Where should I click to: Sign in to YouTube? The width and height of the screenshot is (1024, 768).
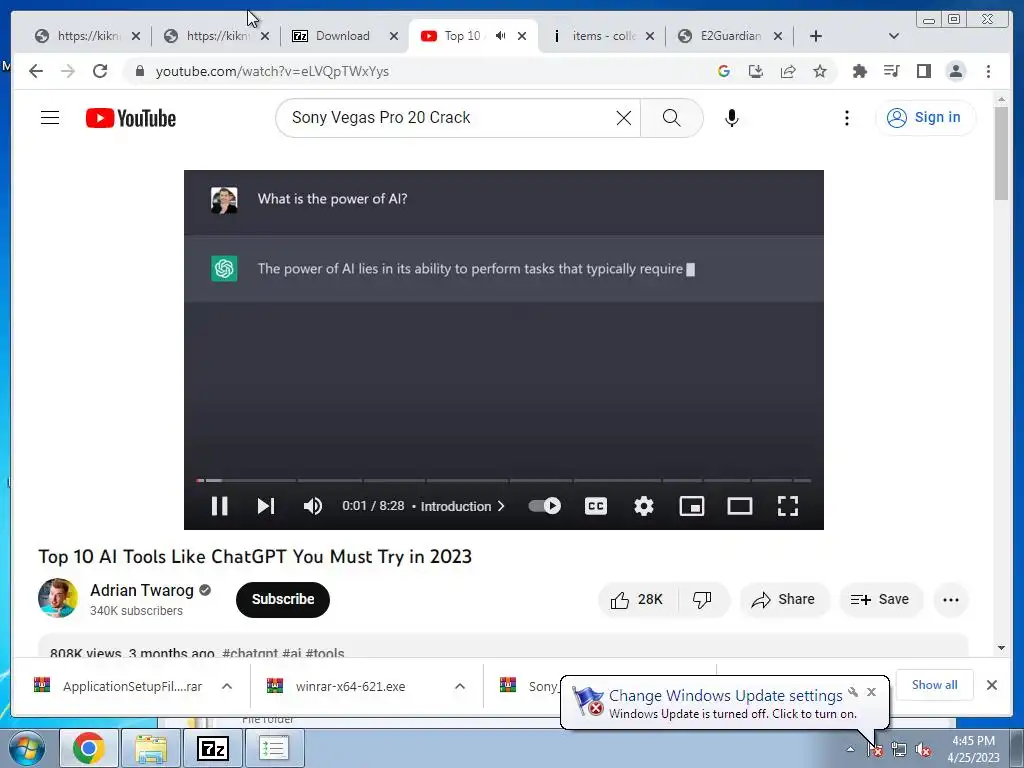coord(925,118)
